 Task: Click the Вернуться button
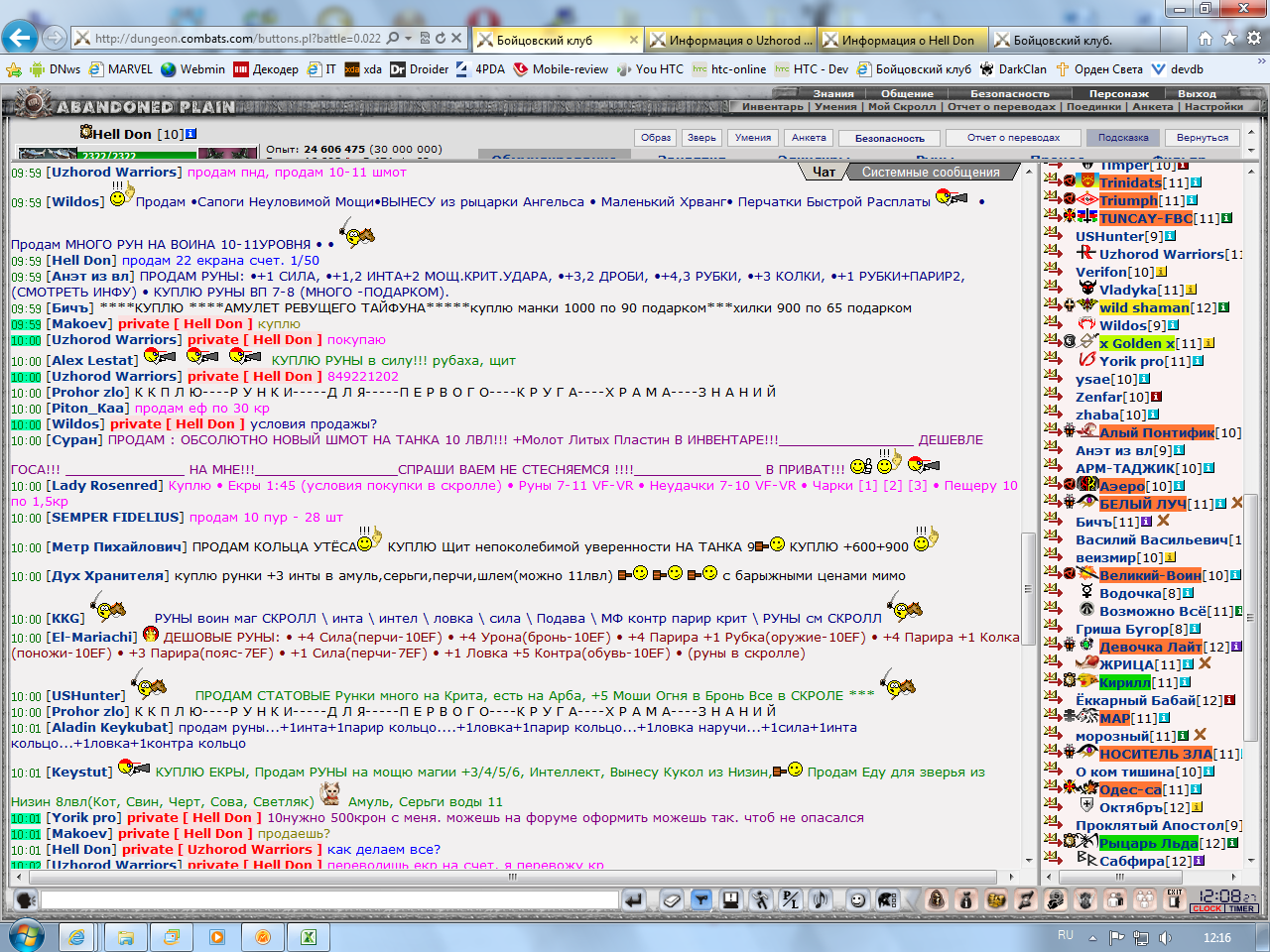(1203, 138)
